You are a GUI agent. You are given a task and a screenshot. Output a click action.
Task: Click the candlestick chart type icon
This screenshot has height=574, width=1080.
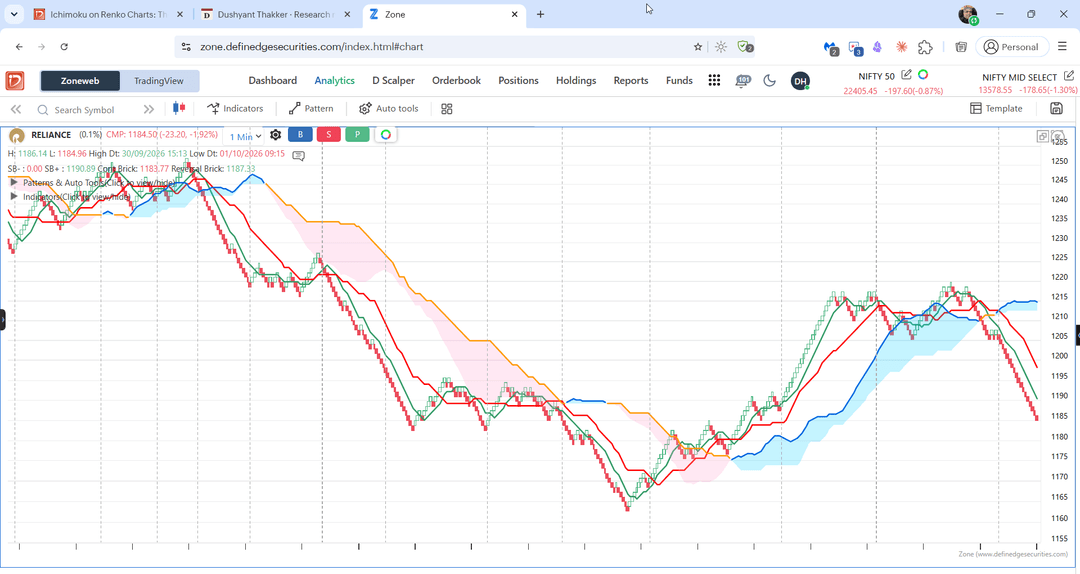179,108
